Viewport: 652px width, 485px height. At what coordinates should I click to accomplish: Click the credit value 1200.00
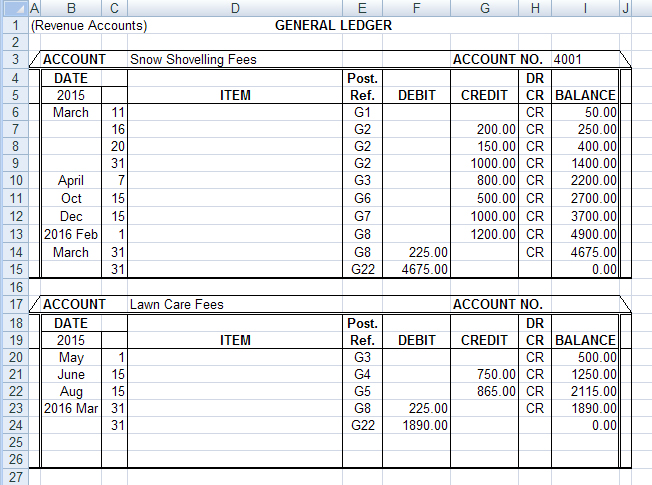(493, 234)
